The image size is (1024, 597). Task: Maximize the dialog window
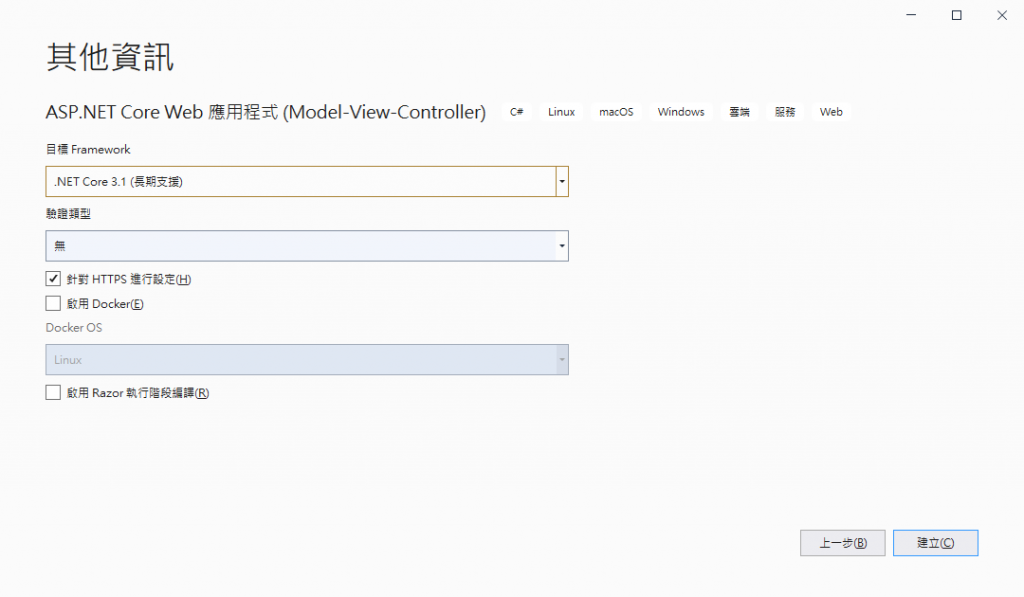pyautogui.click(x=957, y=15)
